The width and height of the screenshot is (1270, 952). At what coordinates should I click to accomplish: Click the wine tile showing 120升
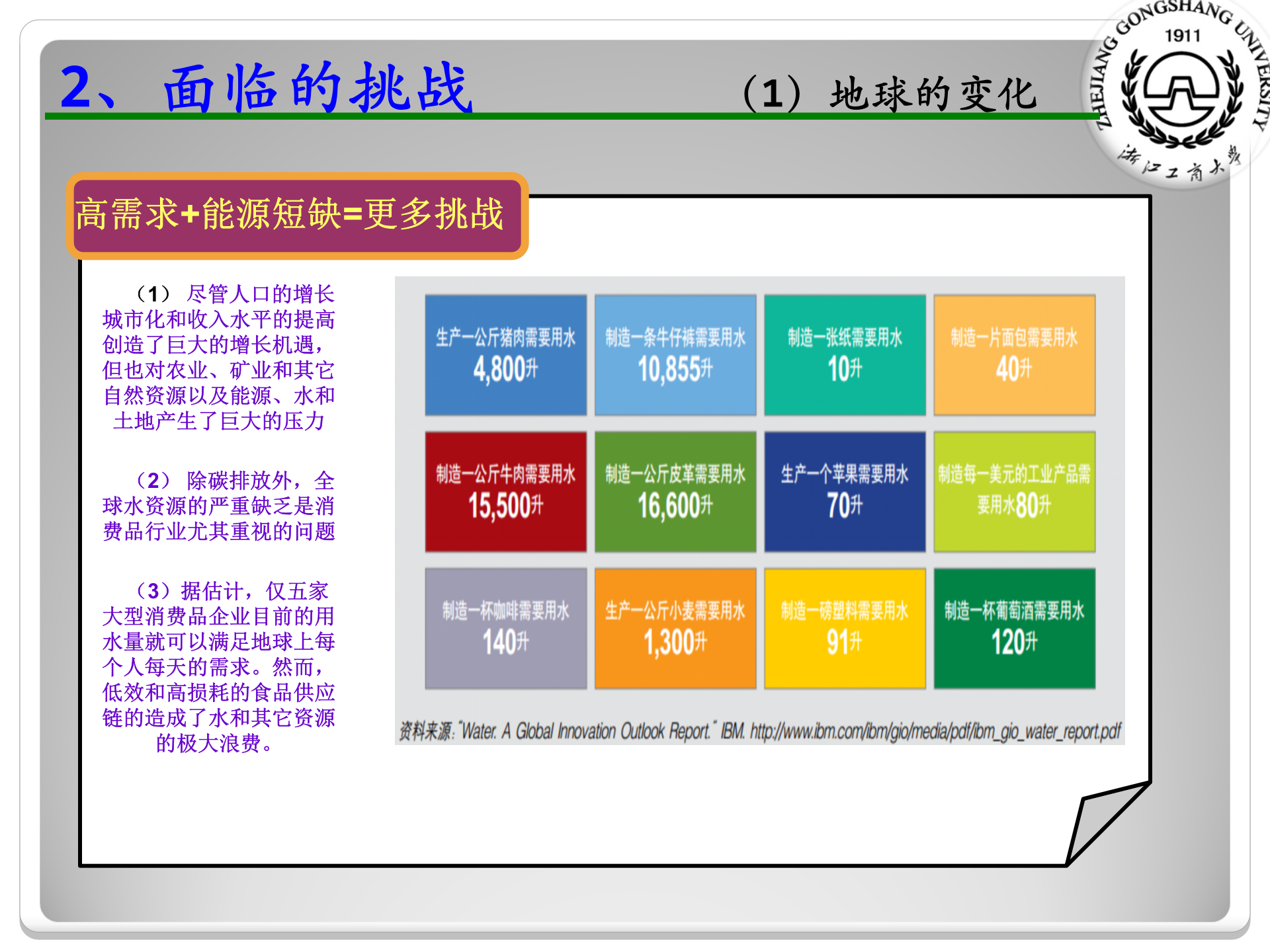[x=1014, y=628]
